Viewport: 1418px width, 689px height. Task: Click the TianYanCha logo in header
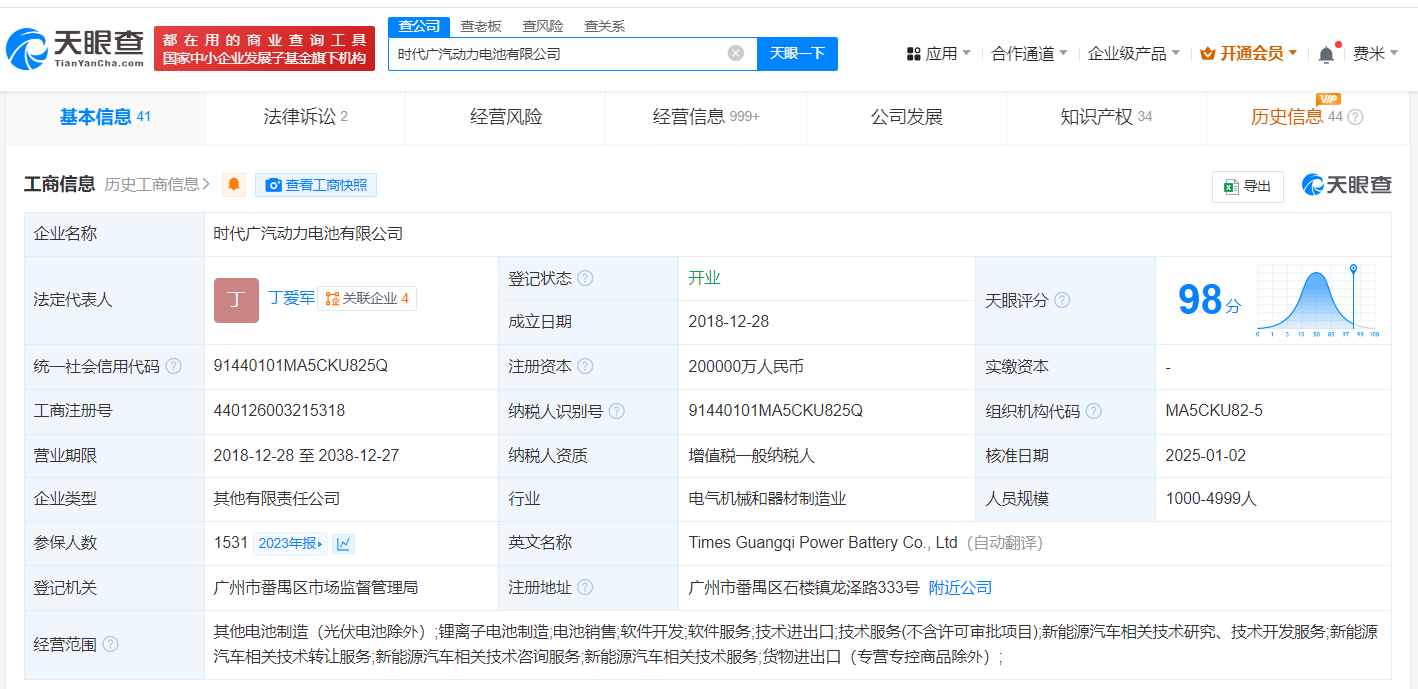click(75, 47)
